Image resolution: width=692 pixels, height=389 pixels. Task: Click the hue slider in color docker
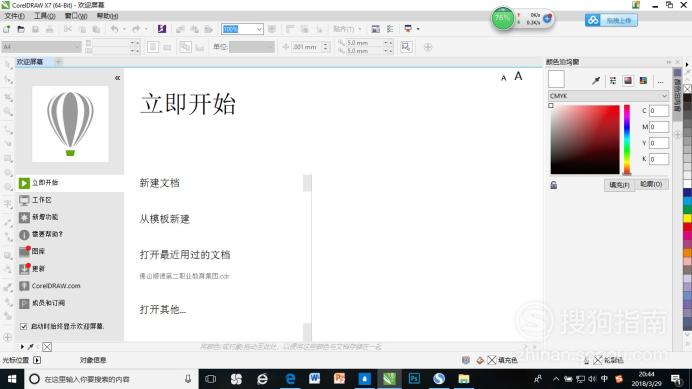tap(627, 140)
